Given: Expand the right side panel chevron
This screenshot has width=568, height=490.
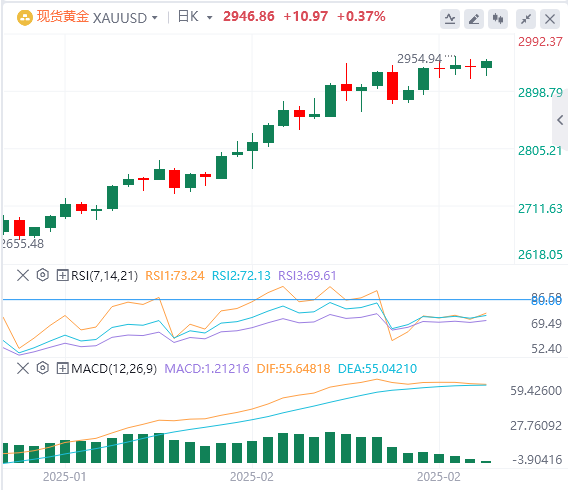Looking at the screenshot, I should tap(560, 120).
